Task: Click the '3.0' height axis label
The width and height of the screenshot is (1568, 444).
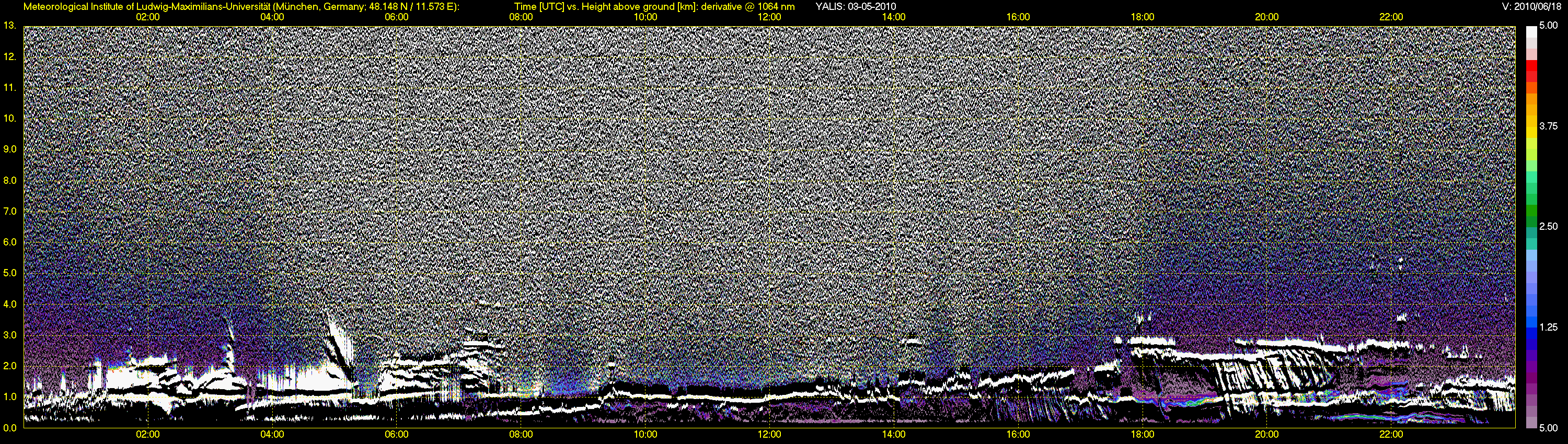Action: pyautogui.click(x=9, y=335)
